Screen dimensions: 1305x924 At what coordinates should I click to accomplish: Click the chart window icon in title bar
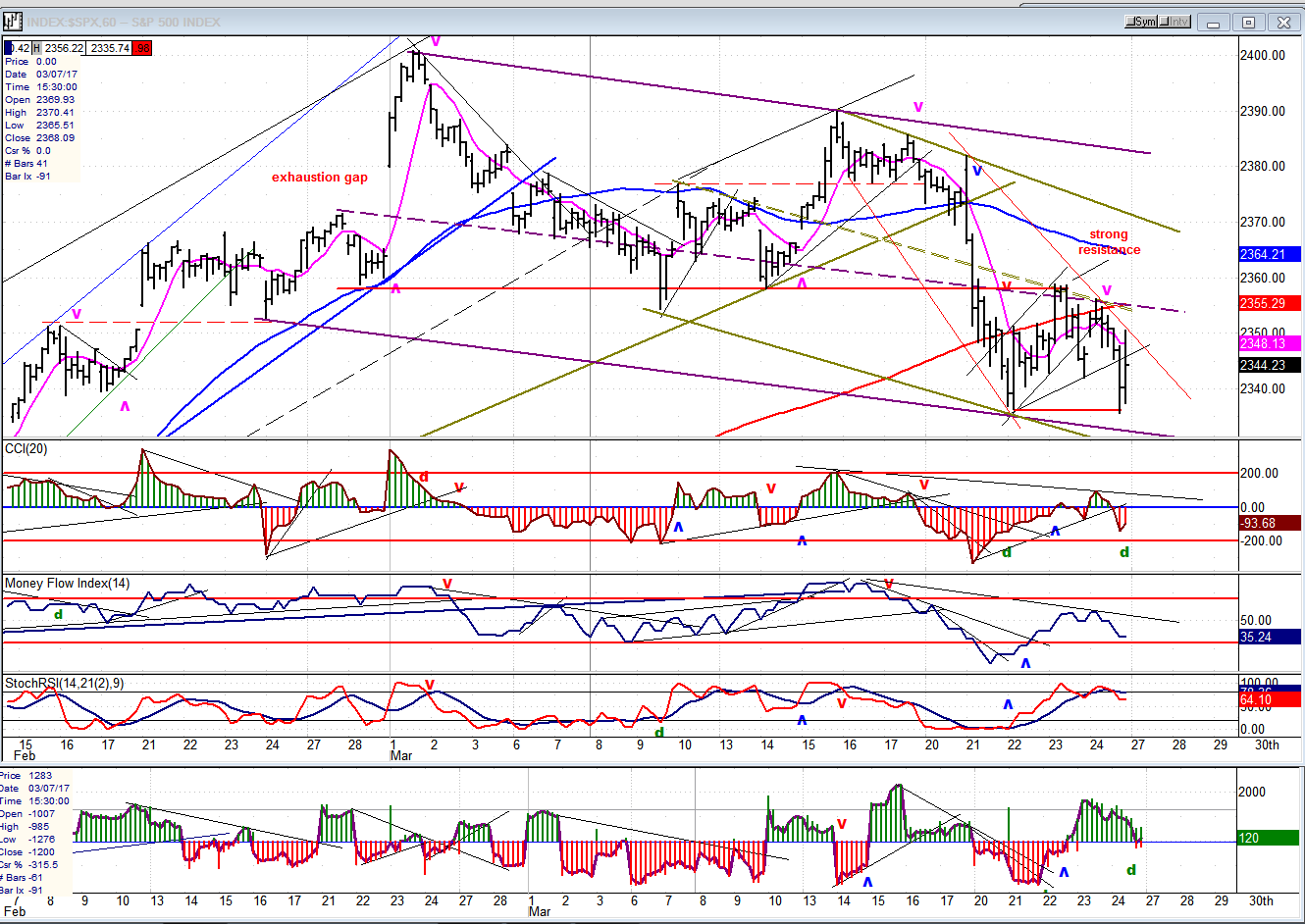click(13, 21)
